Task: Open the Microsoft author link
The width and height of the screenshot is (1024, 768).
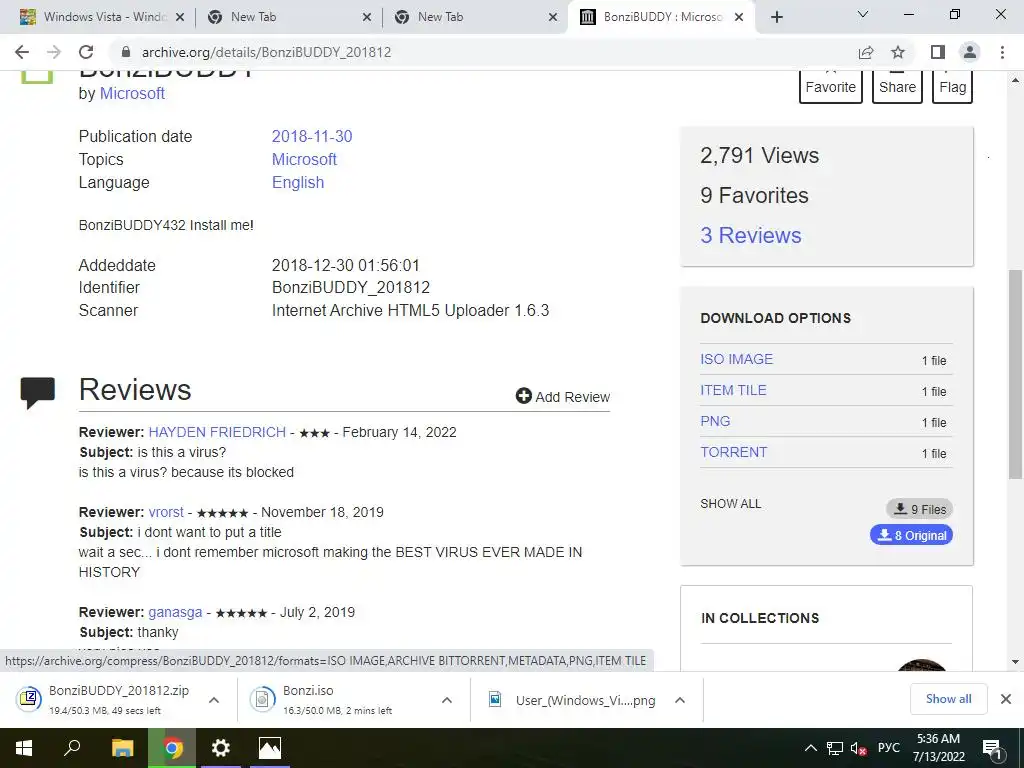Action: (132, 93)
